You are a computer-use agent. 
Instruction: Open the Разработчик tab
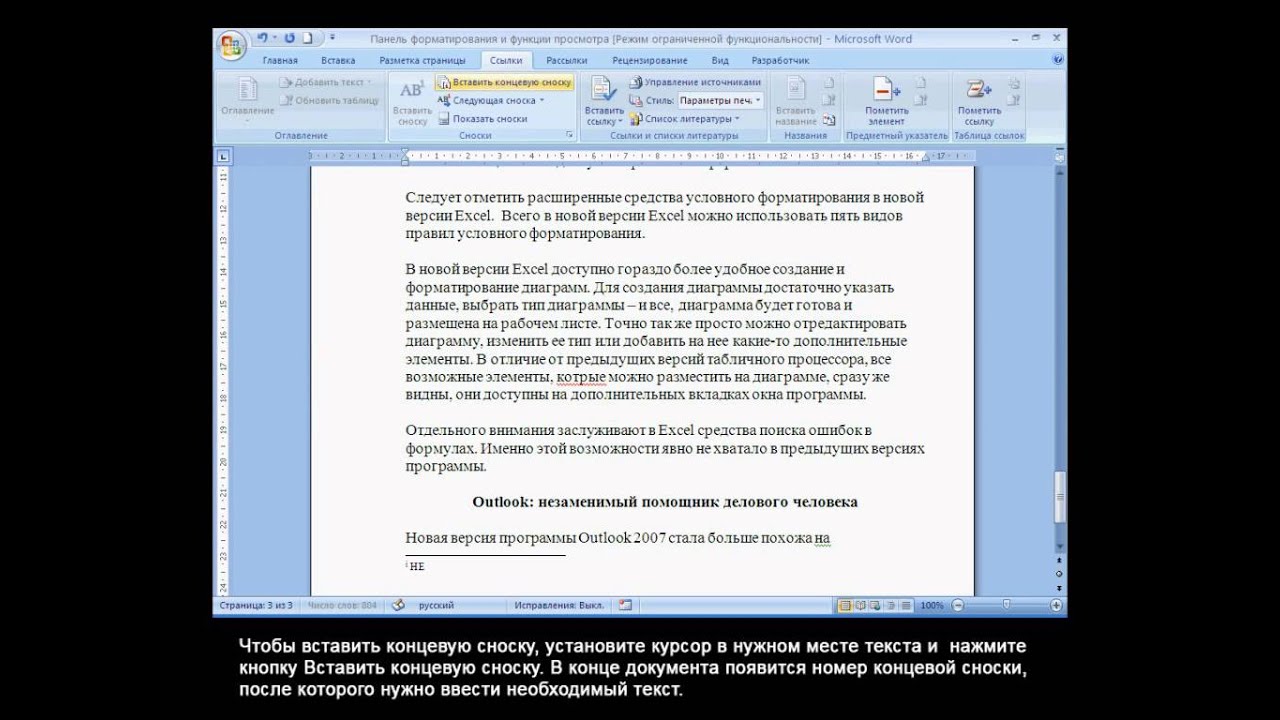780,60
